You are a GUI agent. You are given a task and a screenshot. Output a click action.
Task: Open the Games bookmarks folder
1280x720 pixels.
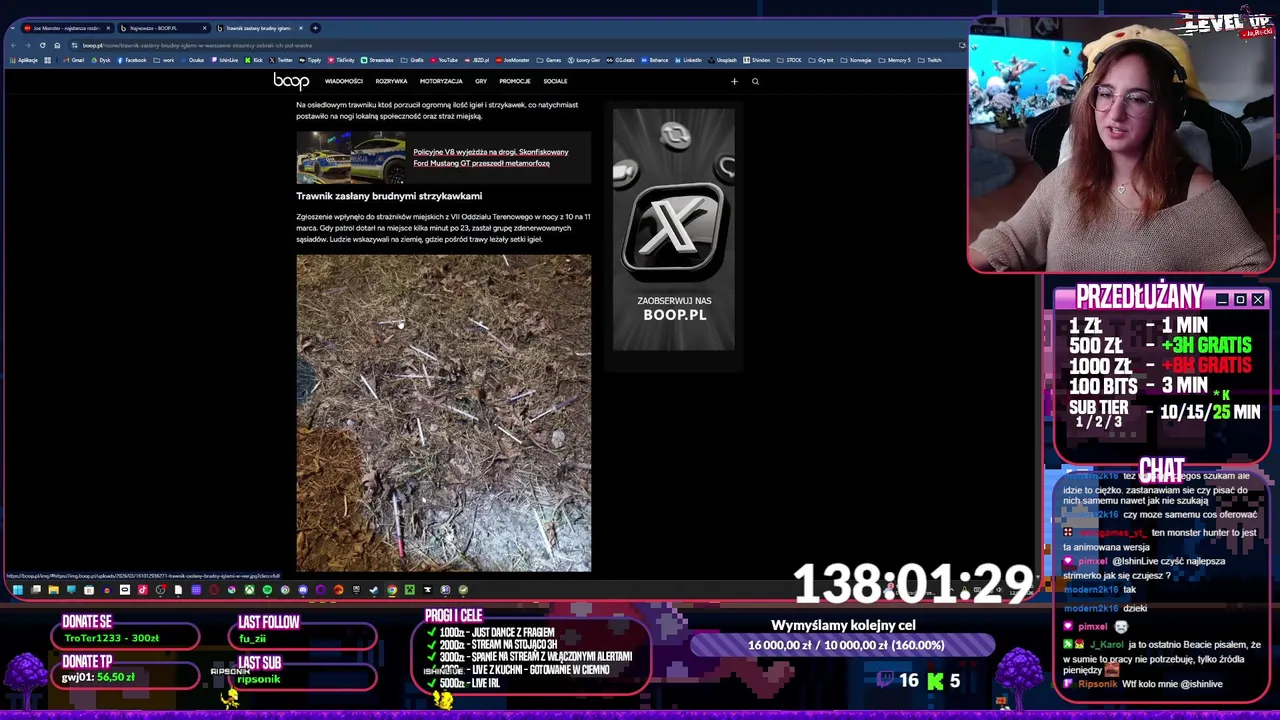coord(548,60)
